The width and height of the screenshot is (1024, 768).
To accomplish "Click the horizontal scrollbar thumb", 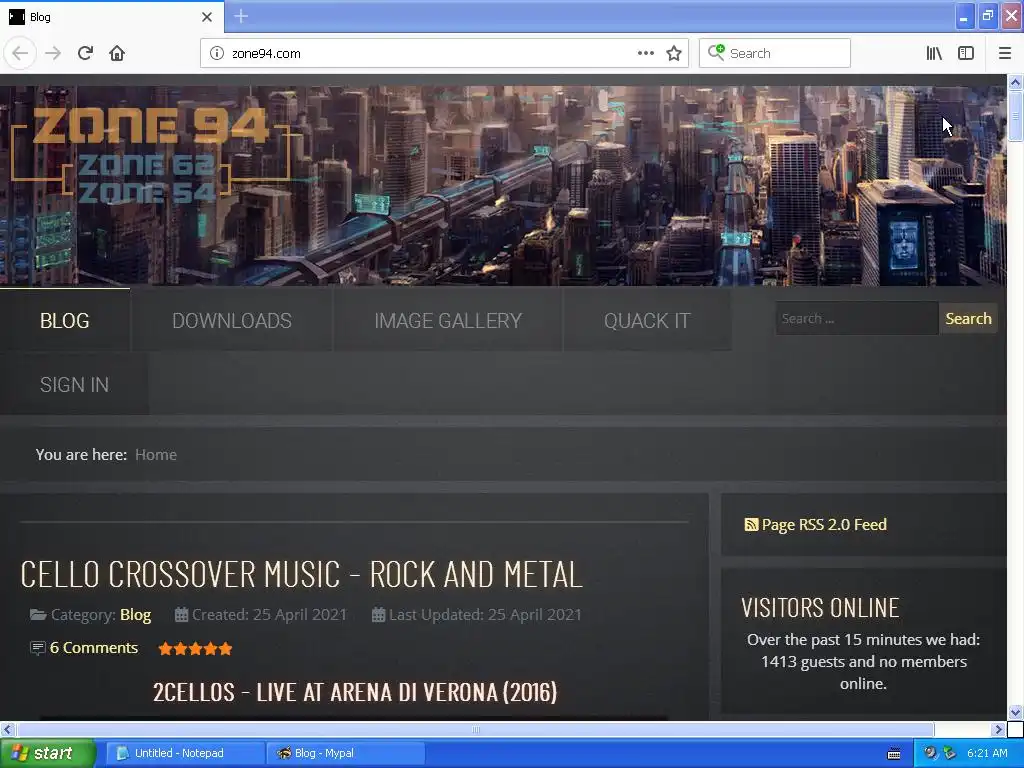I will point(475,729).
